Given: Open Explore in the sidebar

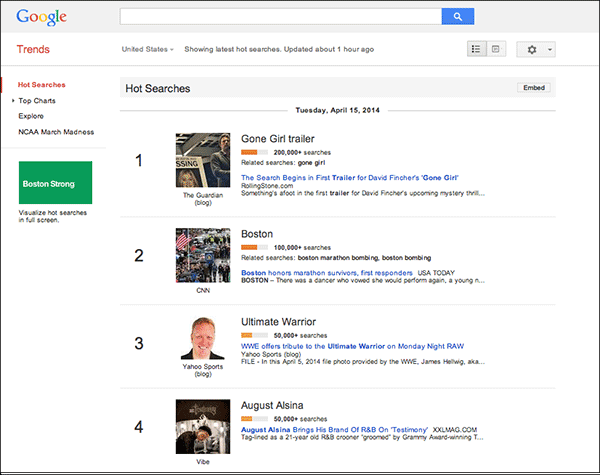Looking at the screenshot, I should click(31, 116).
